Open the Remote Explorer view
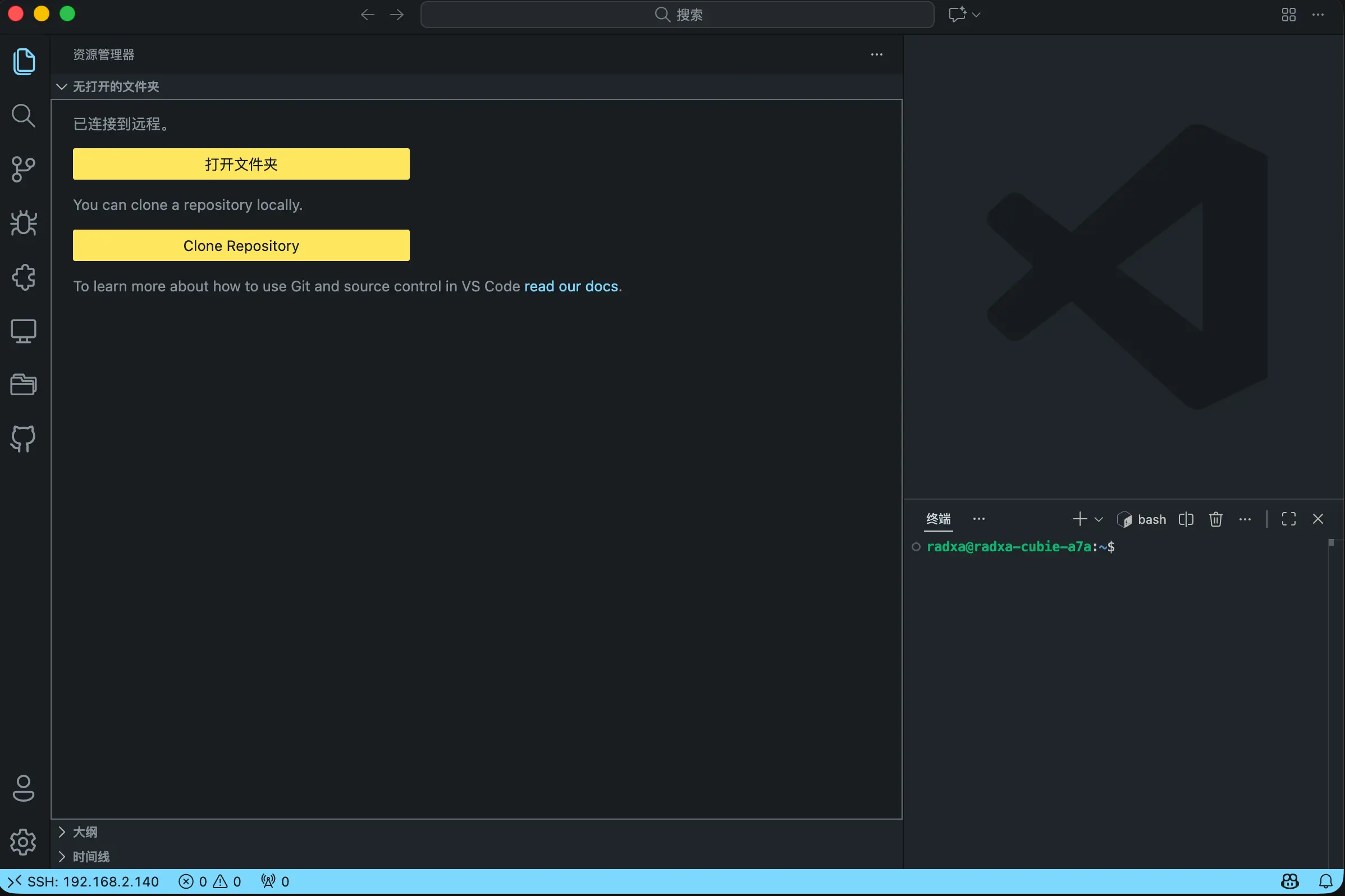1345x896 pixels. click(x=24, y=330)
